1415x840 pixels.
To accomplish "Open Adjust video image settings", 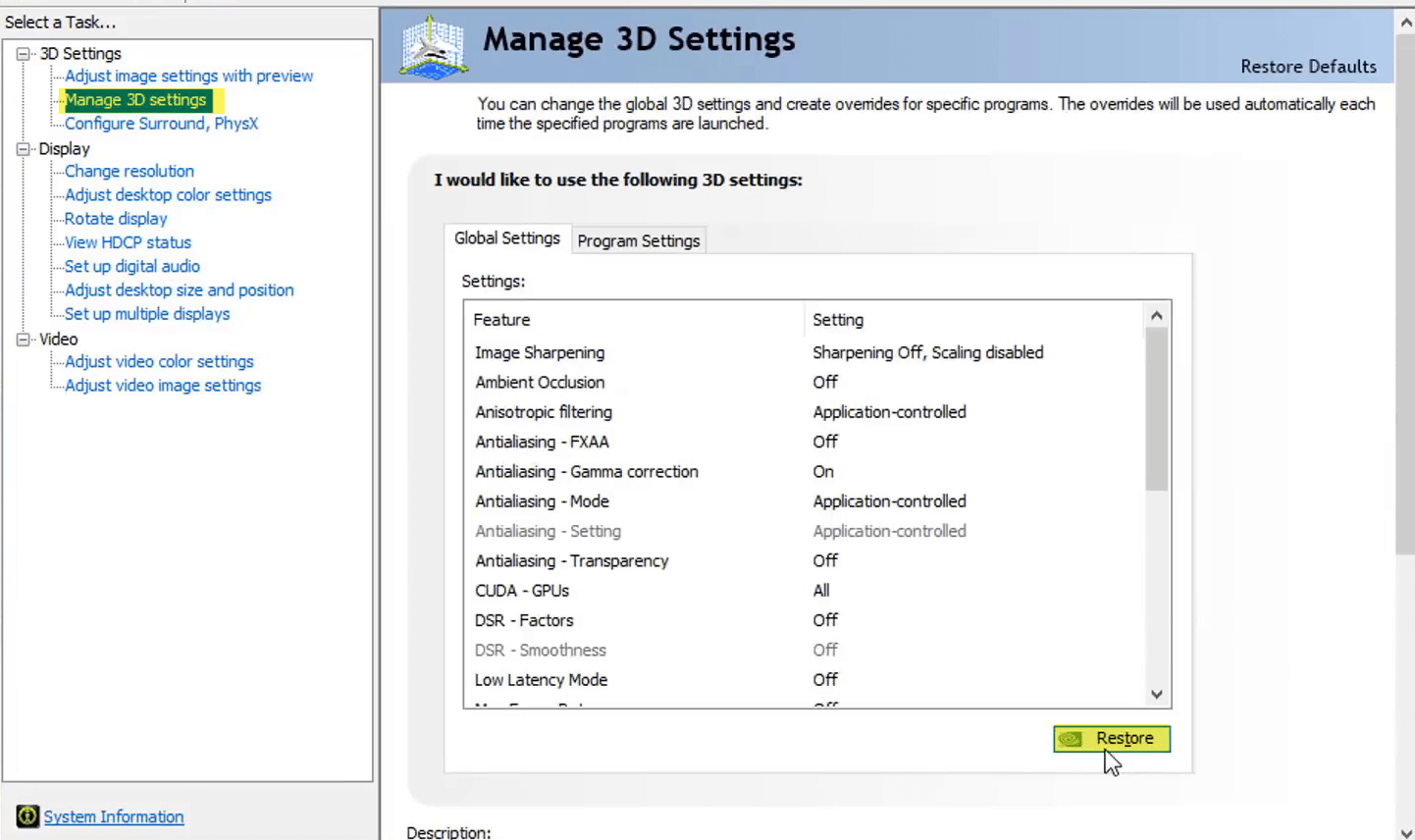I will tap(163, 386).
